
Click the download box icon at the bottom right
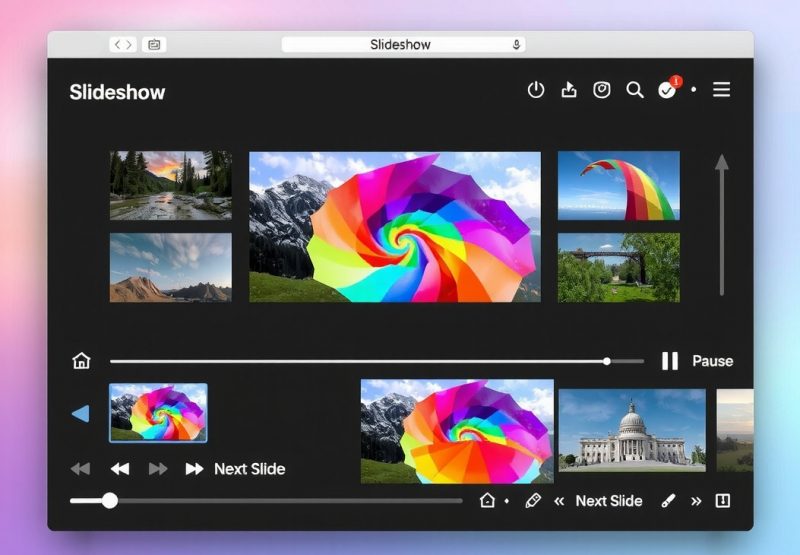(723, 501)
